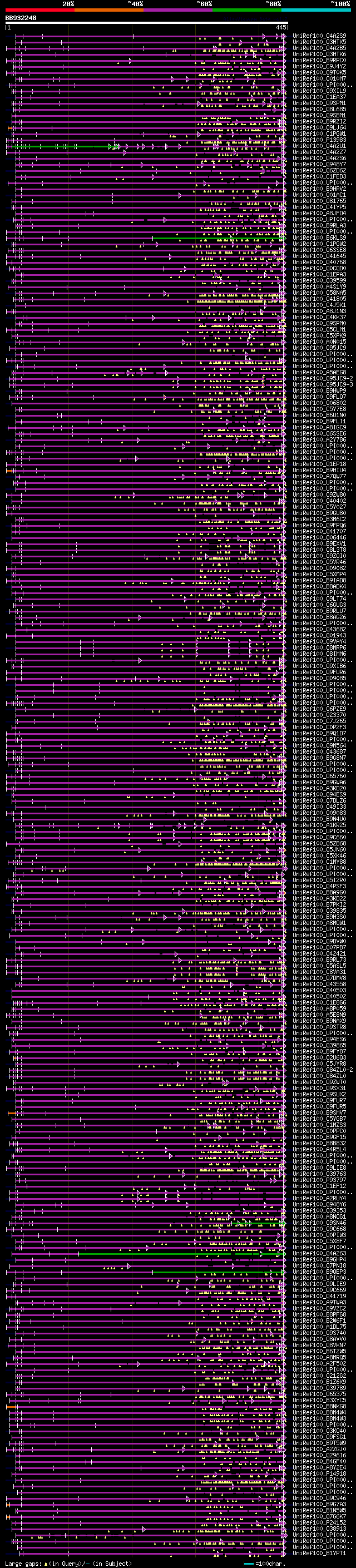The width and height of the screenshot is (356, 1568).
Task: Select label UniRef100_Q58NA5
Action: (x=319, y=293)
